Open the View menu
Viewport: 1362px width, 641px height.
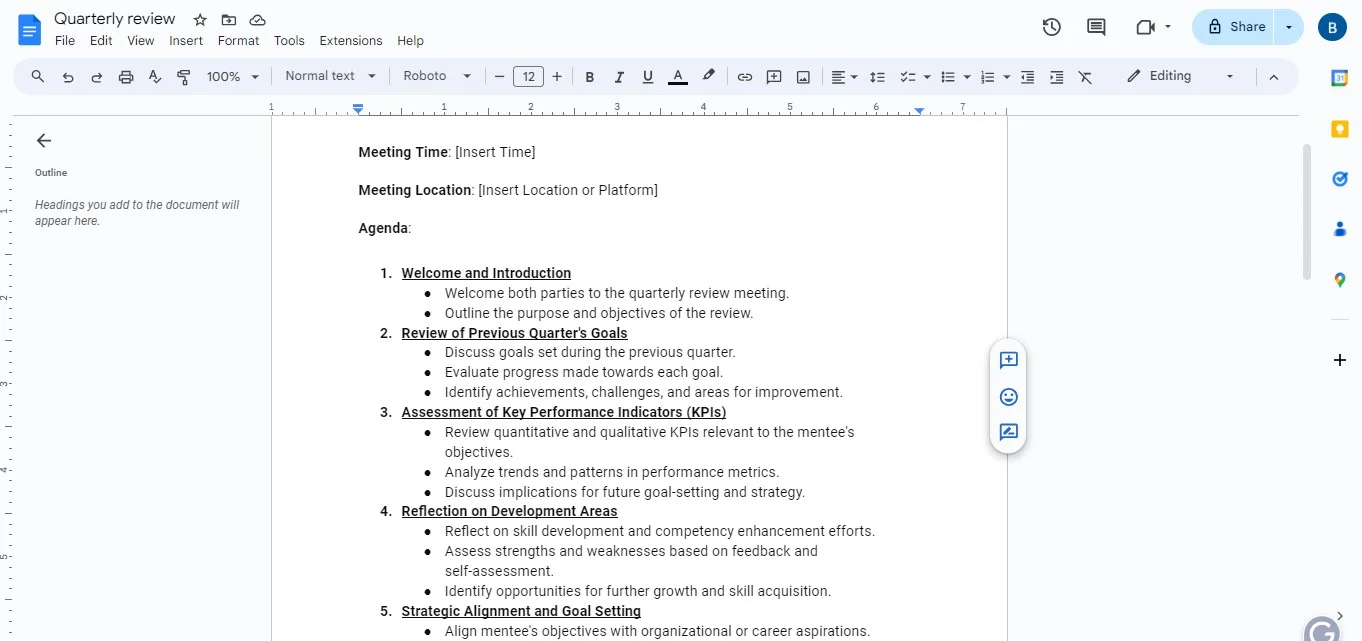141,41
